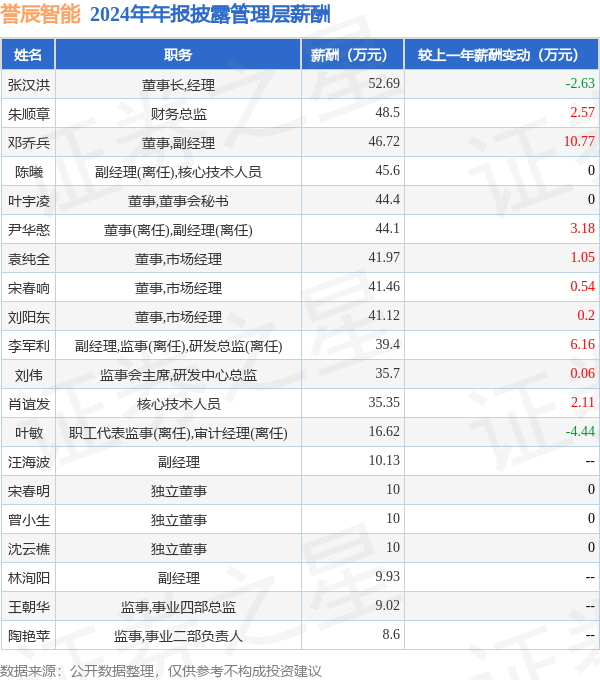The height and width of the screenshot is (680, 600).
Task: Click the salary value 8.6
Action: tap(391, 634)
